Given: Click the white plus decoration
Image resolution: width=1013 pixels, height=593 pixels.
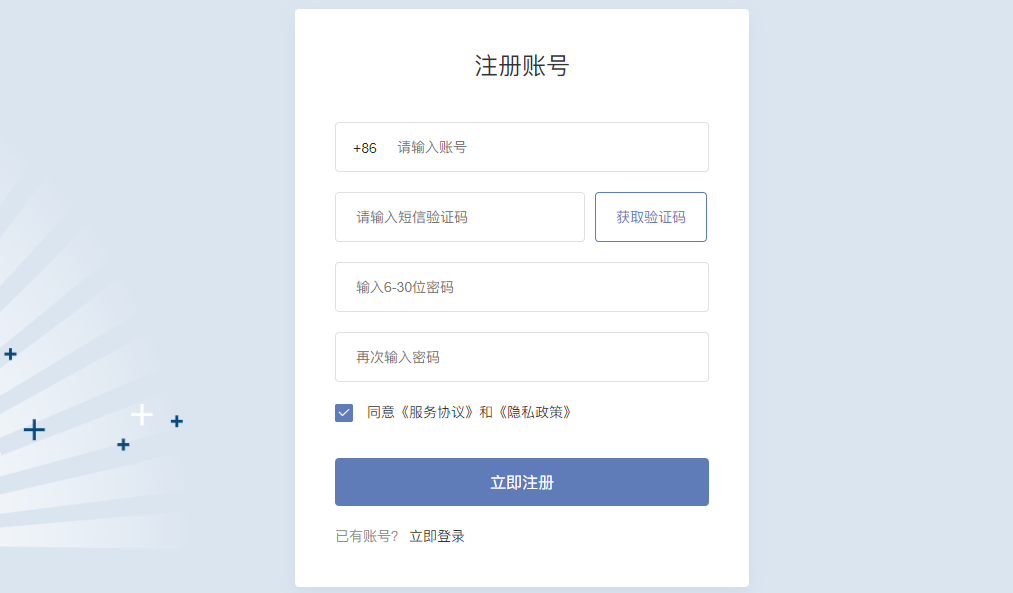Looking at the screenshot, I should click(x=142, y=414).
